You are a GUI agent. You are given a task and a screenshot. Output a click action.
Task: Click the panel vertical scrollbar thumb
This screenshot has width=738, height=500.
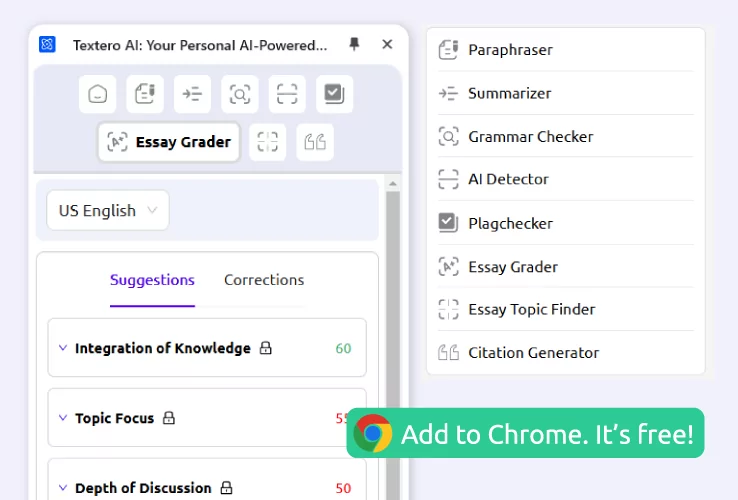tap(393, 345)
